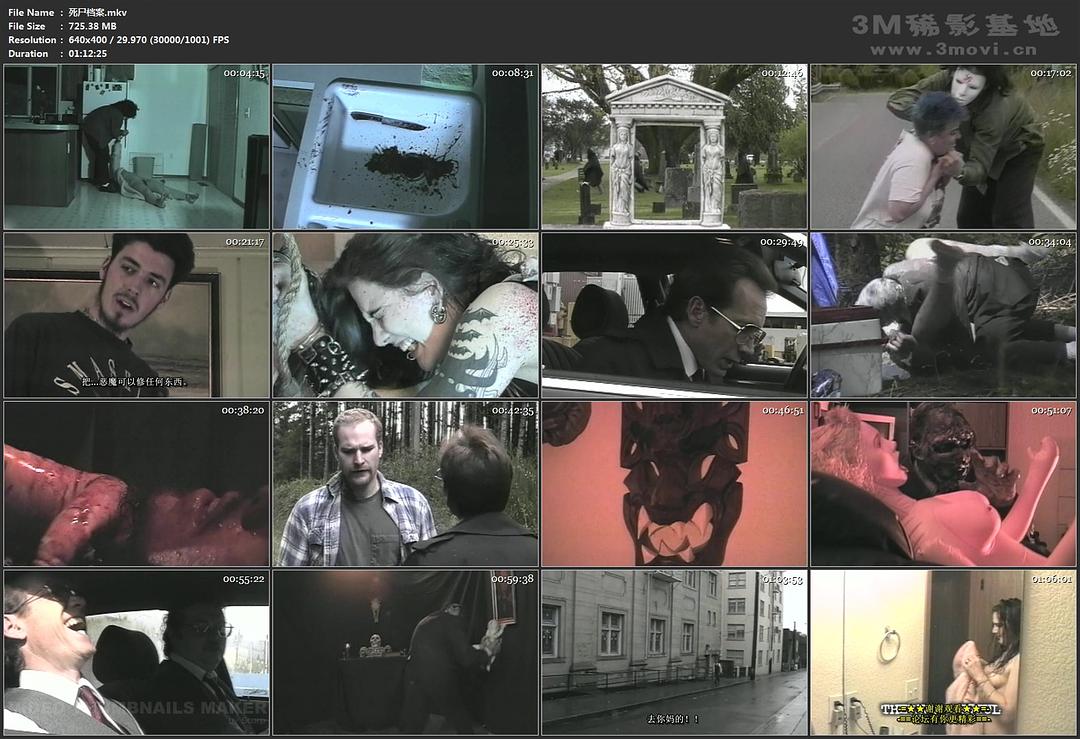The height and width of the screenshot is (739, 1080).
Task: Select the bearded man thumbnail at 00:21:17
Action: click(136, 315)
